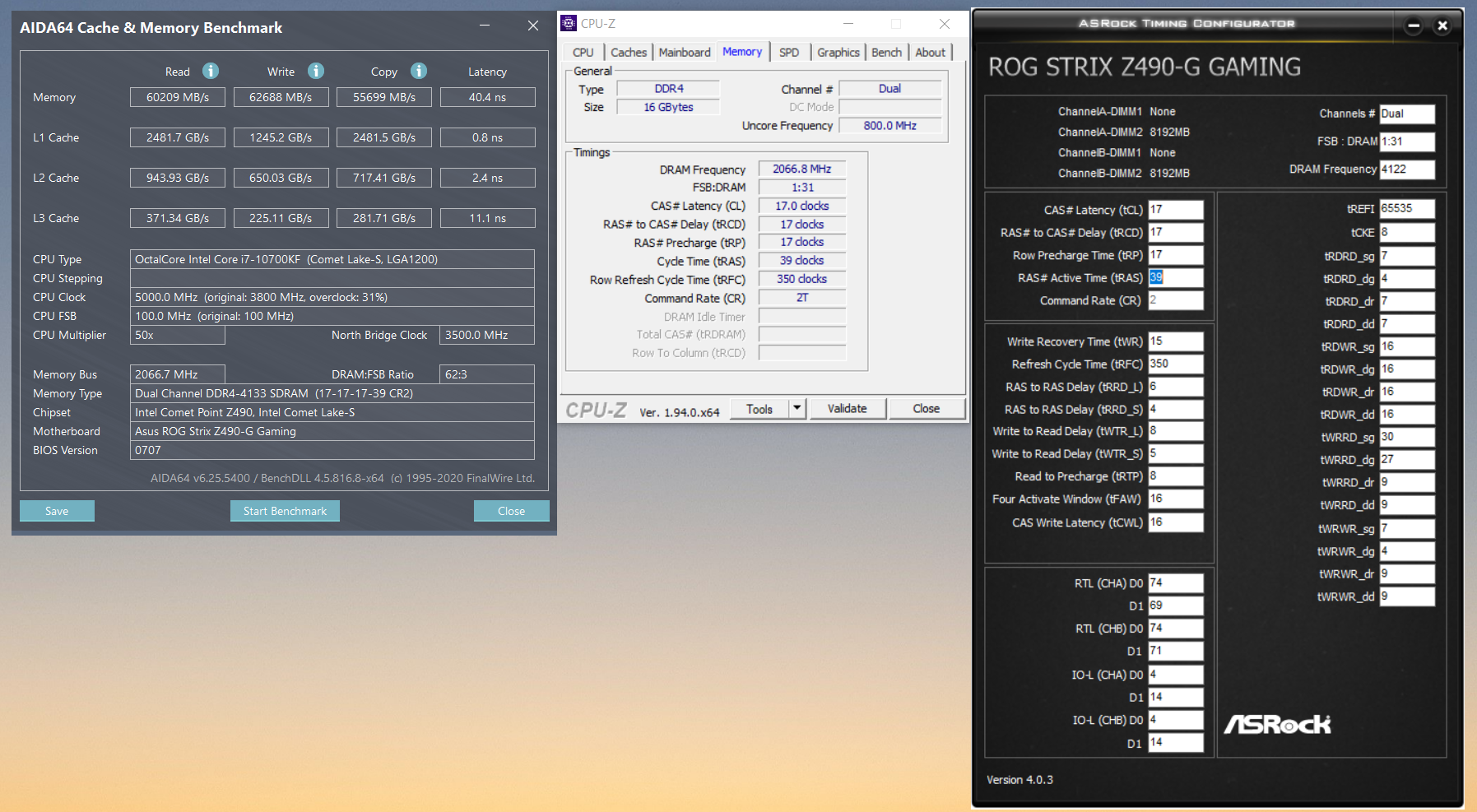Click the Copy info icon in AIDA64
1477x812 pixels.
pyautogui.click(x=419, y=71)
